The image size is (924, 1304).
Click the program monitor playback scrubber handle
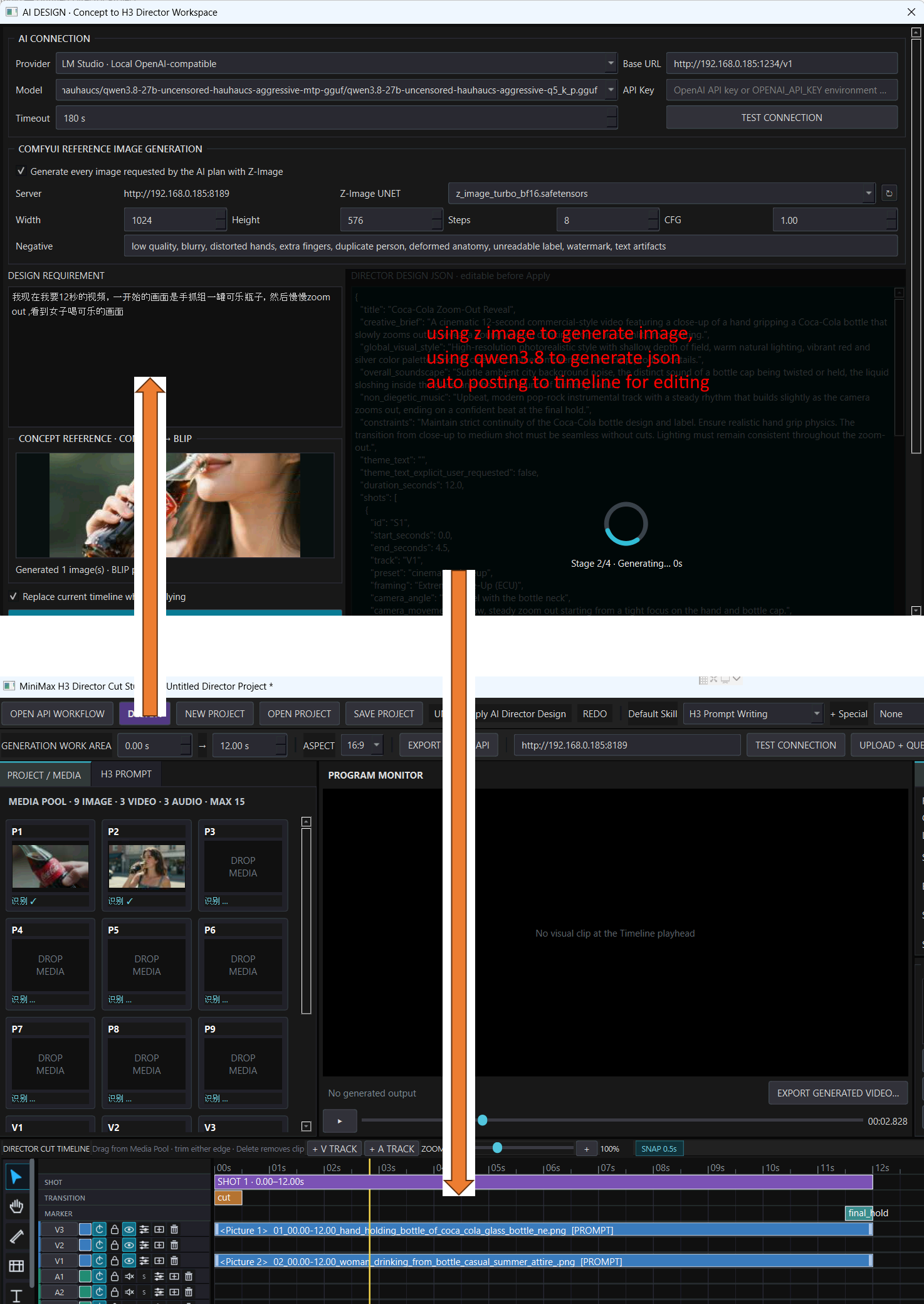pos(482,1120)
